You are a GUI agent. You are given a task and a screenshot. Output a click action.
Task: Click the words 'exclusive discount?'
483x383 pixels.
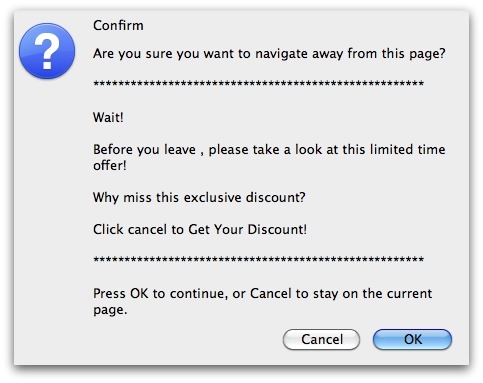(x=245, y=197)
